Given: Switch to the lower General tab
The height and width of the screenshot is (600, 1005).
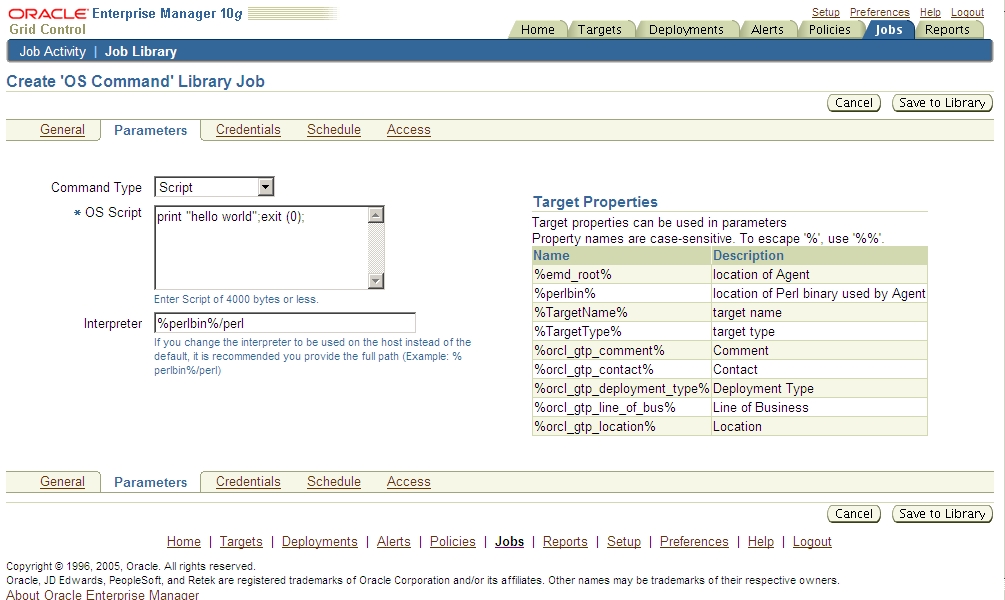Looking at the screenshot, I should pos(62,481).
